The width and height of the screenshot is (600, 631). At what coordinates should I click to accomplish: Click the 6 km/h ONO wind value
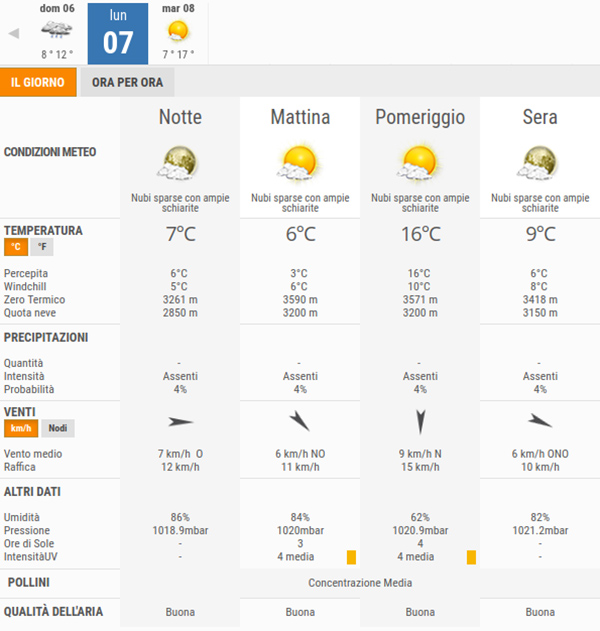click(540, 454)
